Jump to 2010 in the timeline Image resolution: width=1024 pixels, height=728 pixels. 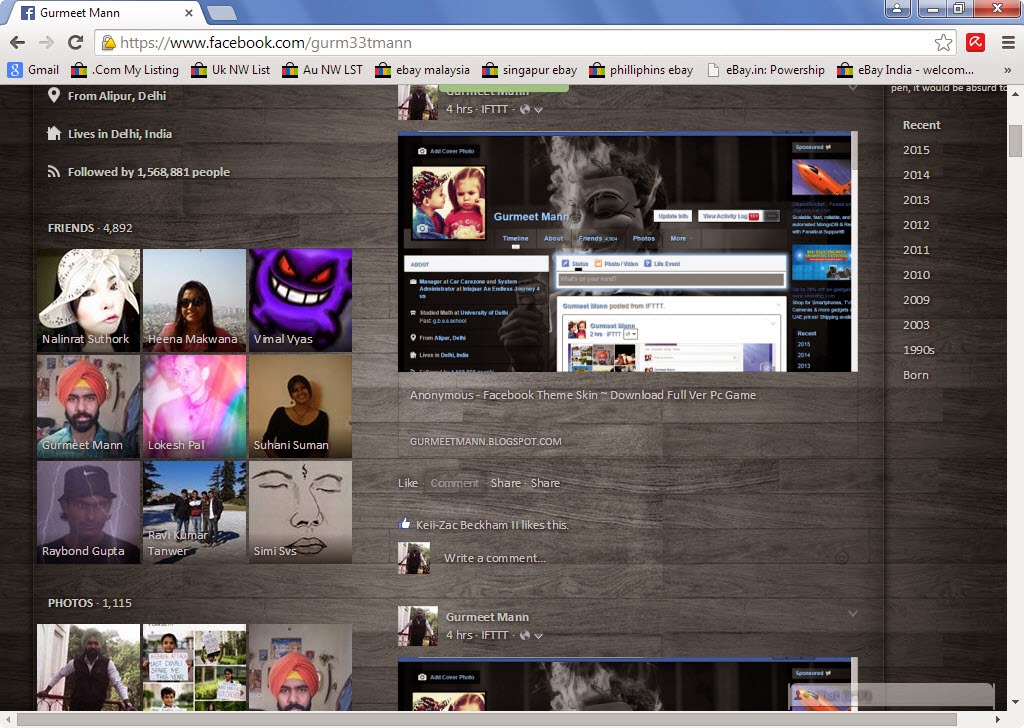pyautogui.click(x=916, y=275)
